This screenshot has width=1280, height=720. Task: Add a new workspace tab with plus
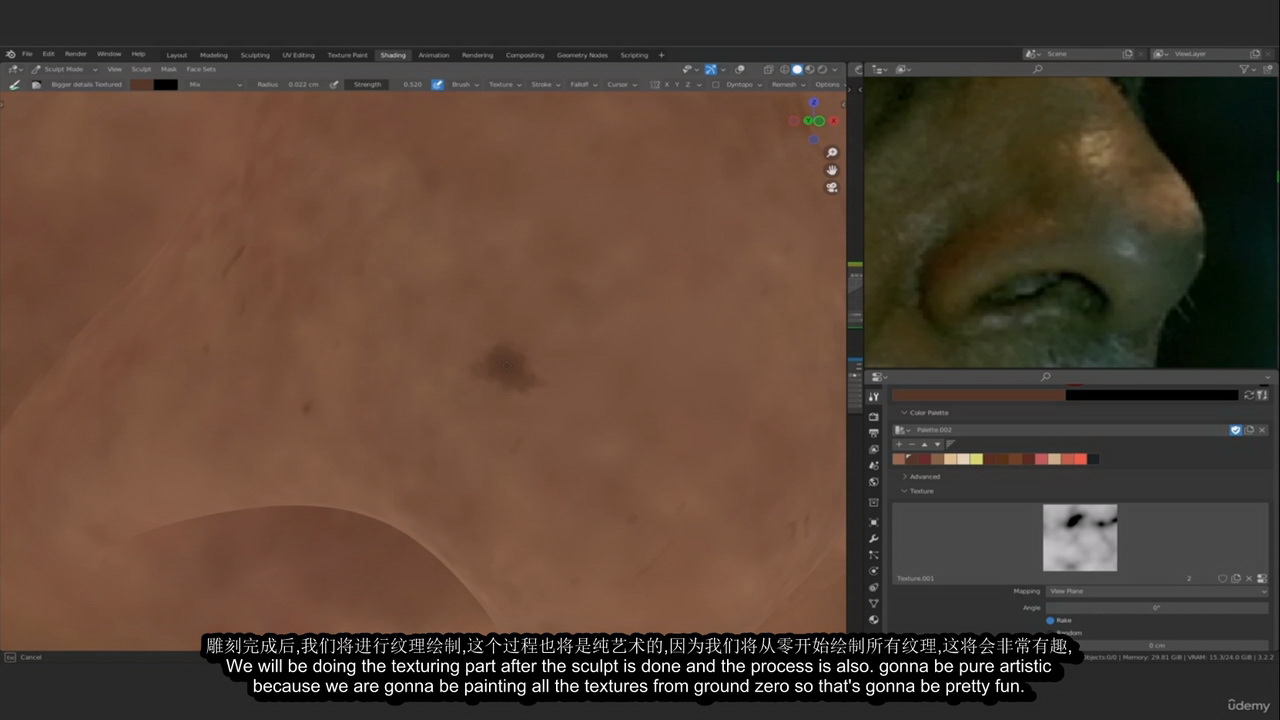click(x=661, y=55)
